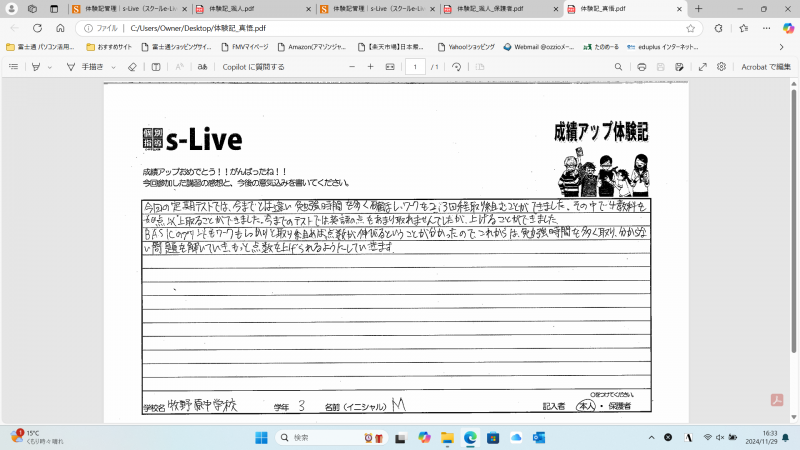This screenshot has width=800, height=450.
Task: Close the active 体験記_真悟.pdf tab
Action: 679,9
